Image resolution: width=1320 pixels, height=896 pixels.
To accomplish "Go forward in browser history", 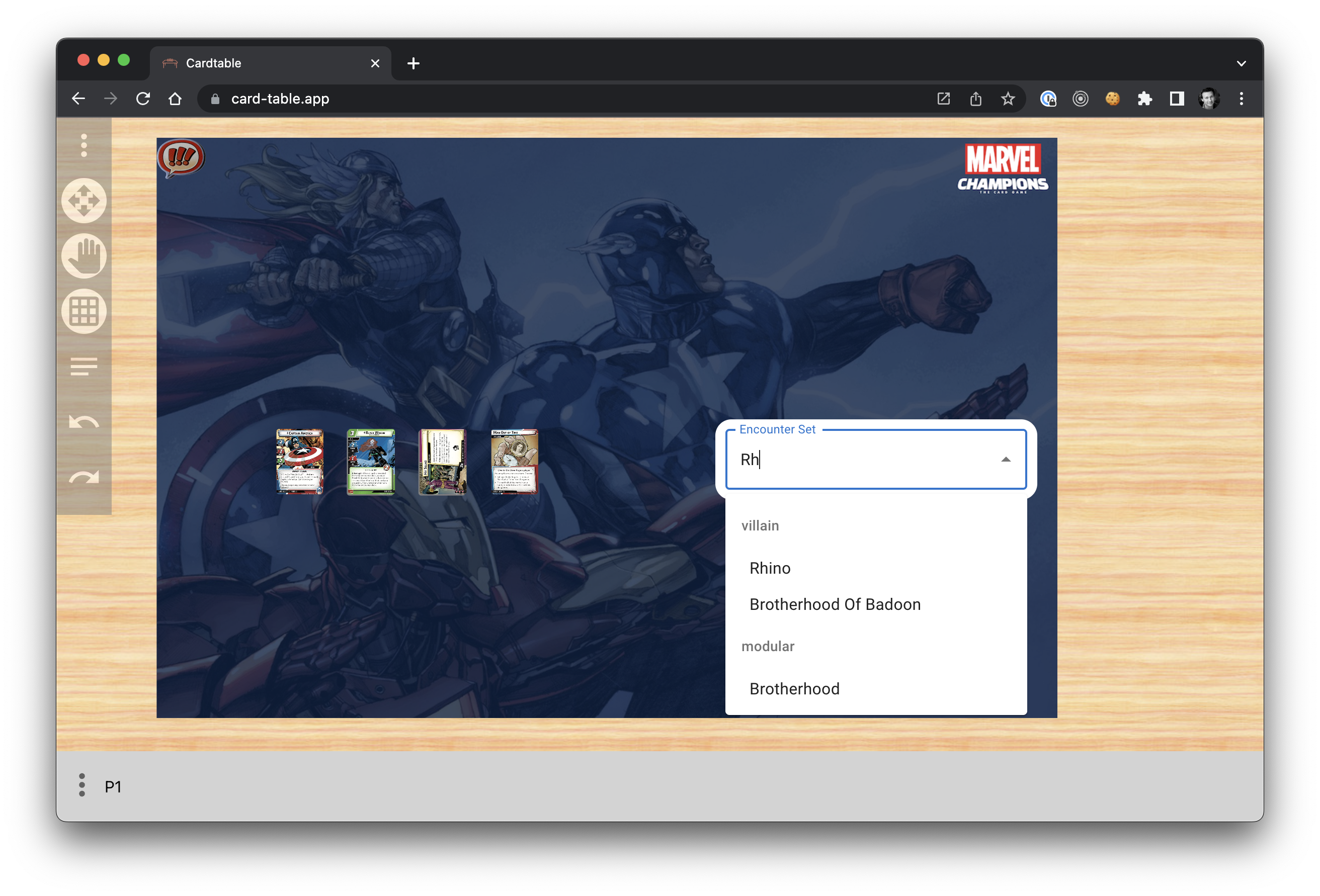I will [x=111, y=99].
